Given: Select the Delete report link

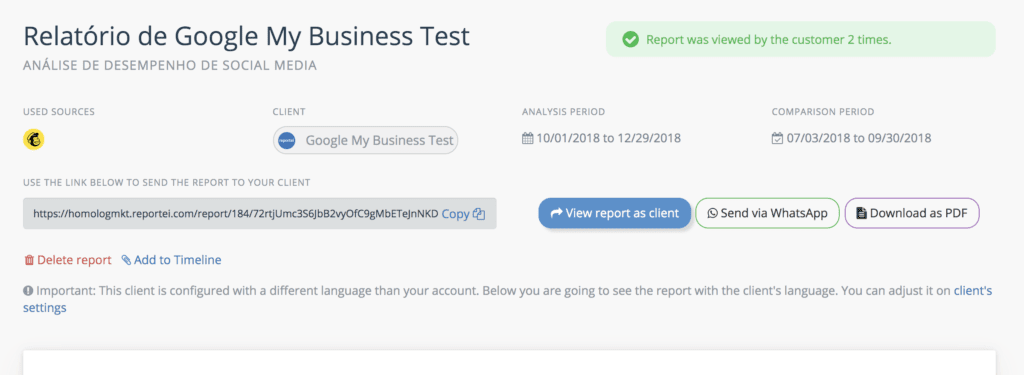Looking at the screenshot, I should click(x=68, y=260).
